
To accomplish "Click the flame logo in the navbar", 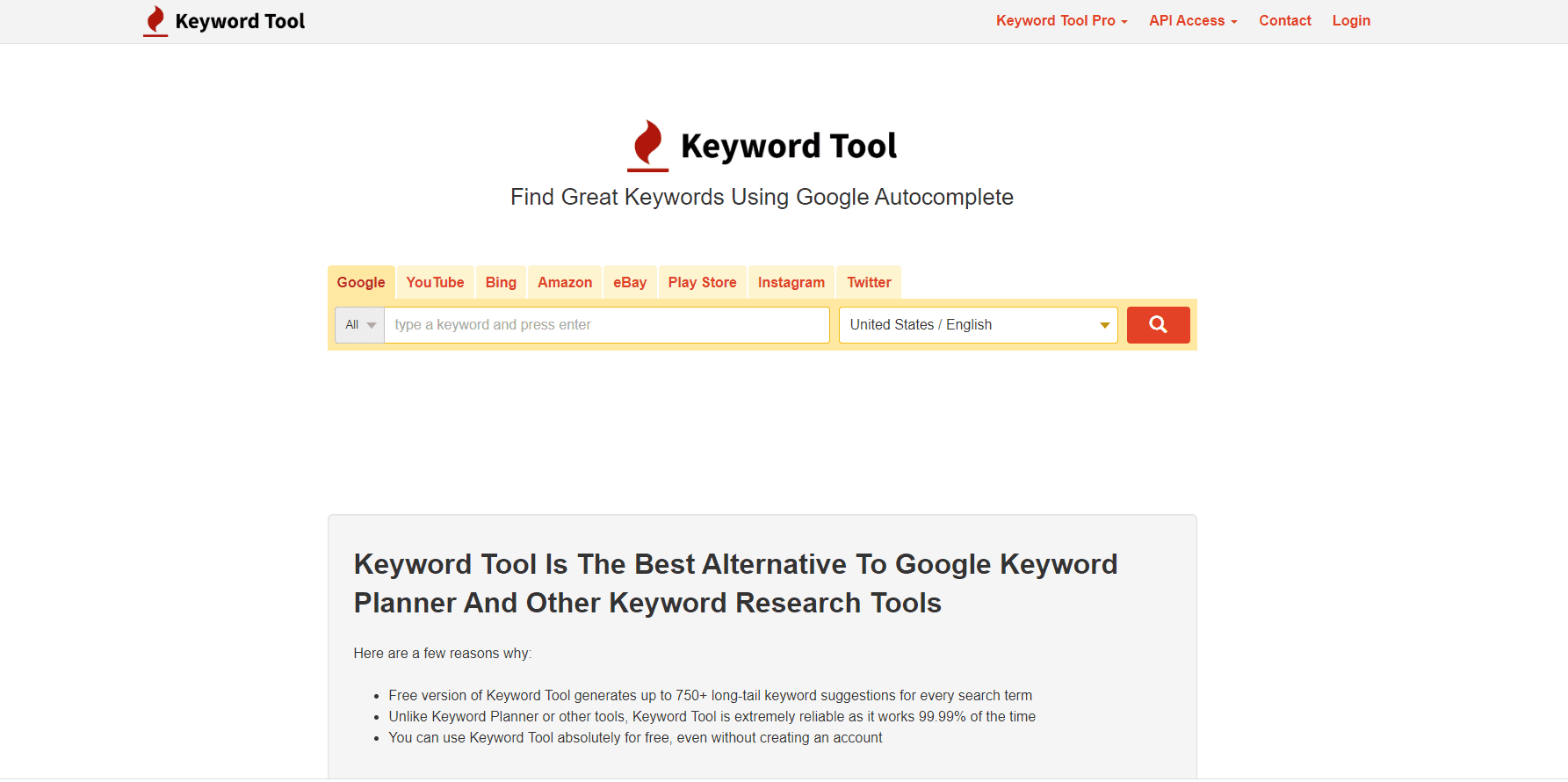I will [155, 21].
